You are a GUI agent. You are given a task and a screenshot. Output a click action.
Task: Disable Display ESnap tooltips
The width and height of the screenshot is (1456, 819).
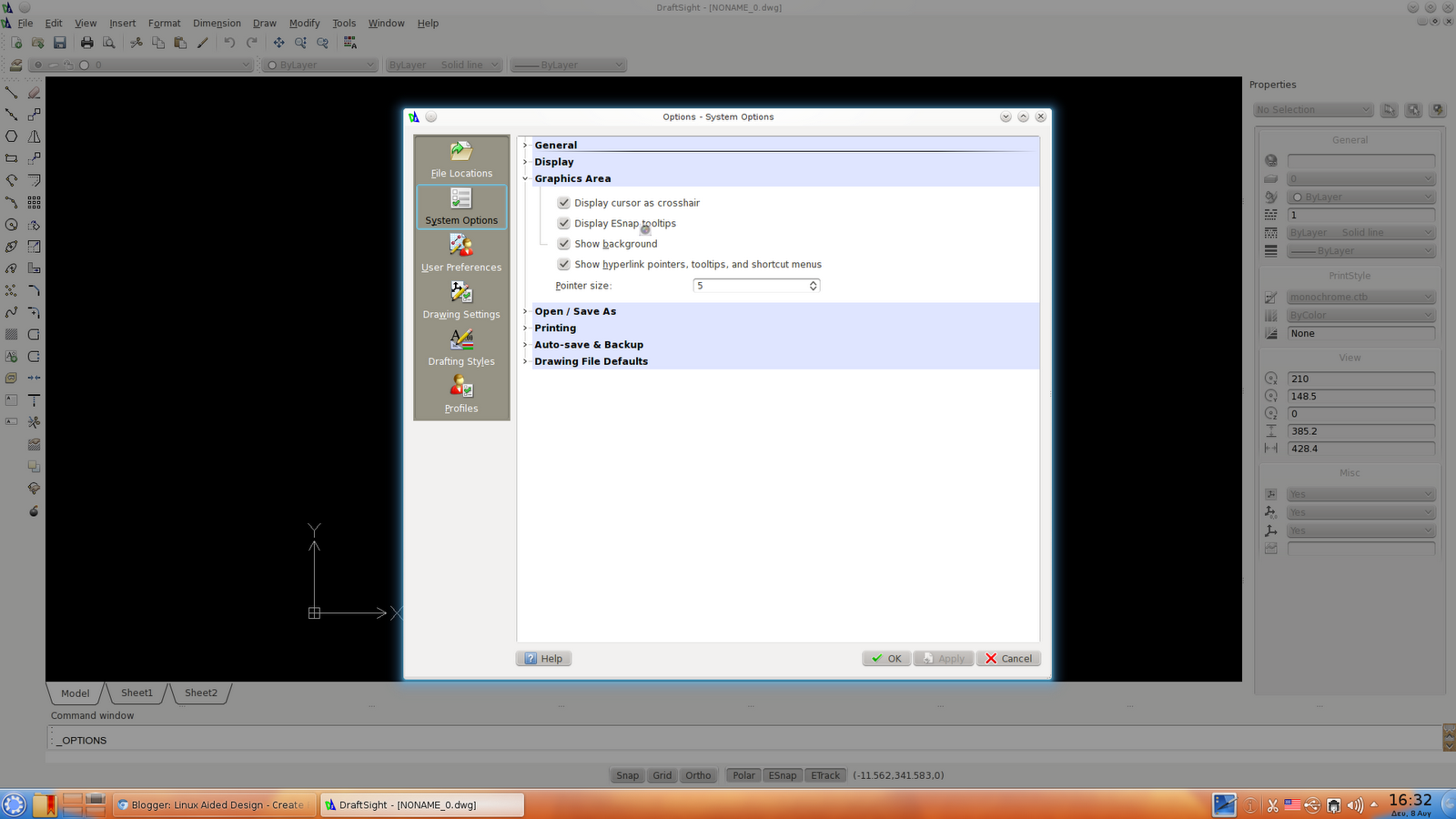click(x=564, y=223)
